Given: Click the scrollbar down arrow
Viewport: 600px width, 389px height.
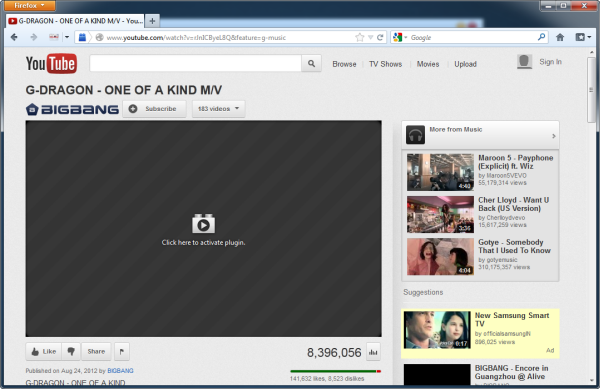Looking at the screenshot, I should [591, 381].
